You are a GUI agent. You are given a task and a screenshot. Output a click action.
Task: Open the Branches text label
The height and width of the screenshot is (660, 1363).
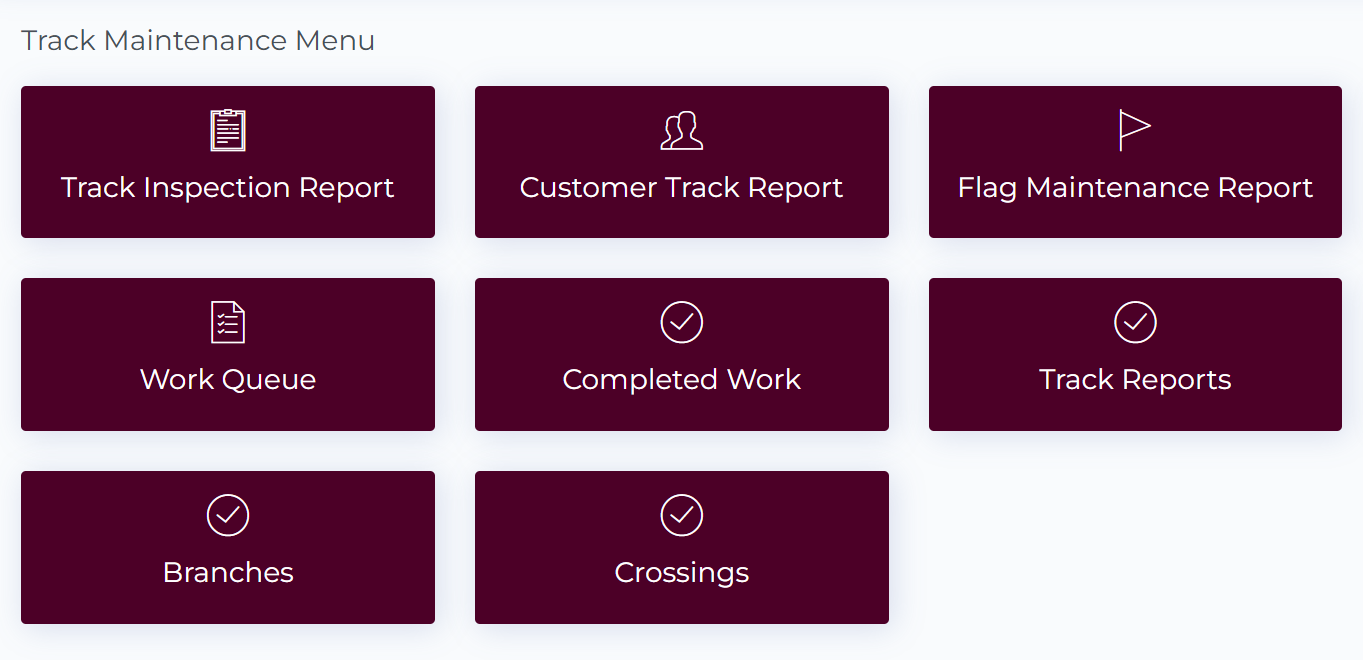pyautogui.click(x=228, y=573)
